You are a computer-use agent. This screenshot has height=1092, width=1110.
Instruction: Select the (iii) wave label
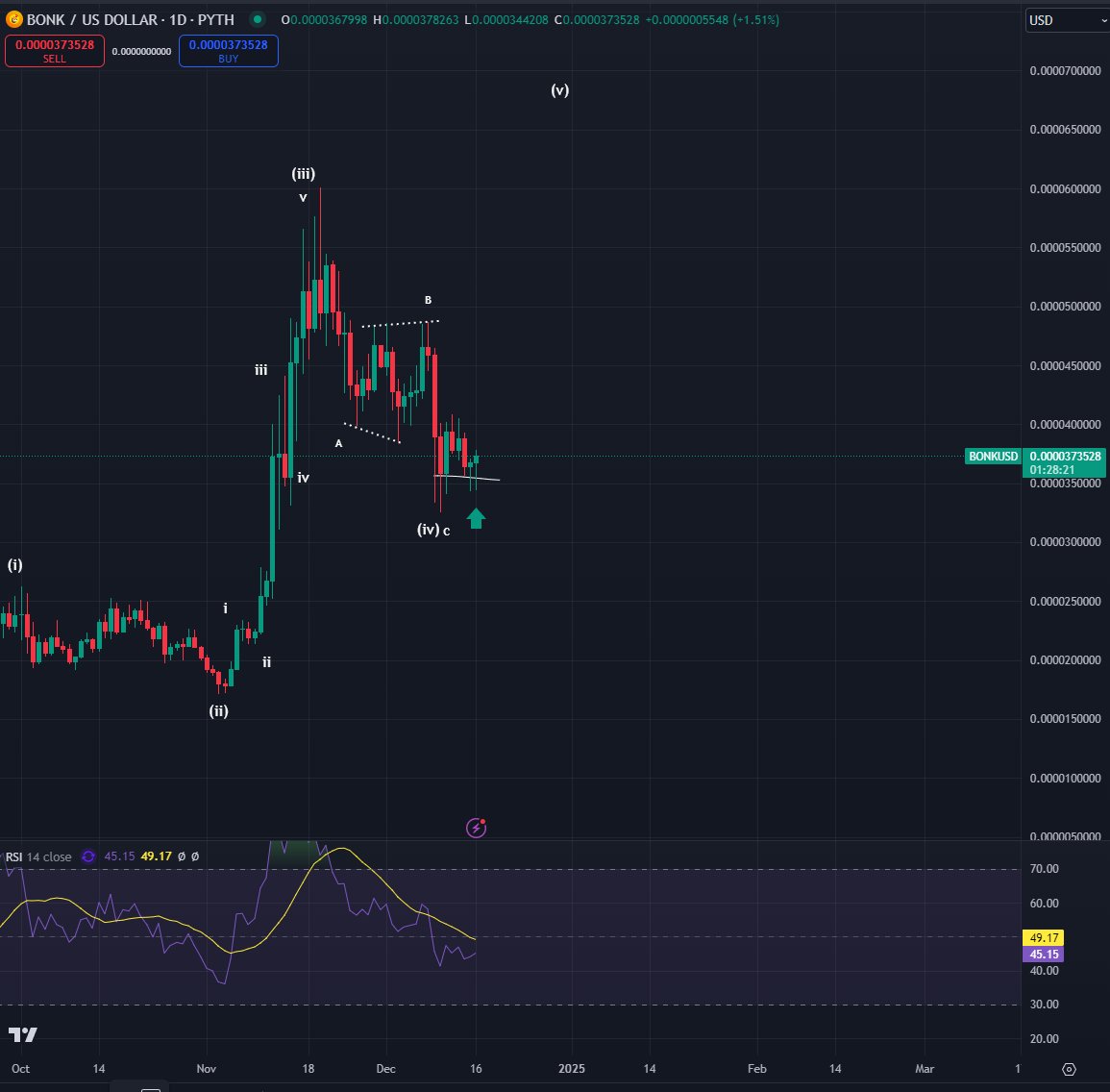pyautogui.click(x=303, y=173)
